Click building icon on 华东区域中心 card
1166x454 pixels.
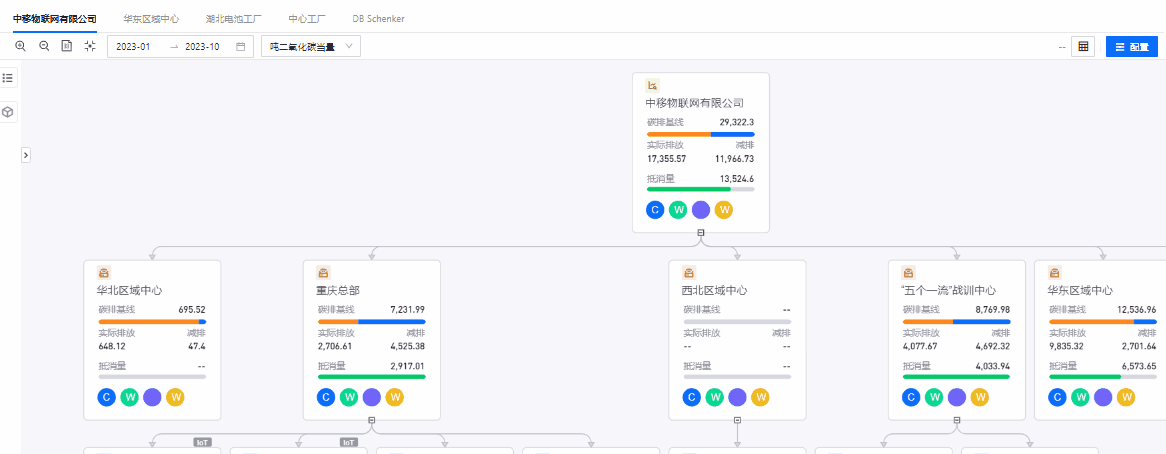pyautogui.click(x=1055, y=273)
